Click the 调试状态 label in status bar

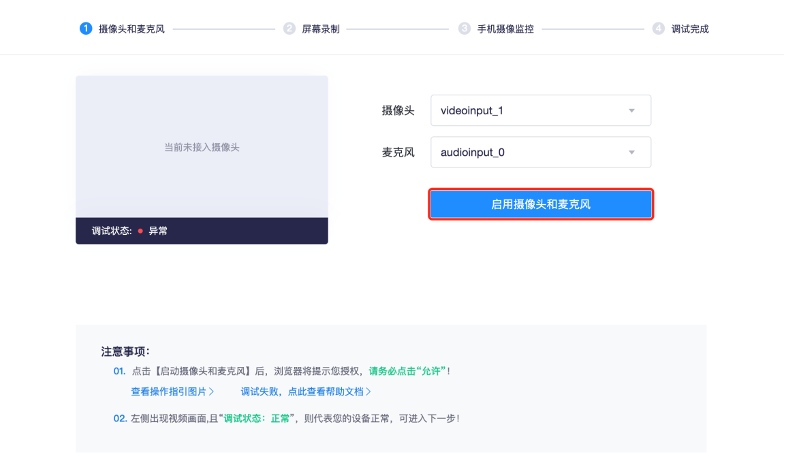click(x=112, y=231)
